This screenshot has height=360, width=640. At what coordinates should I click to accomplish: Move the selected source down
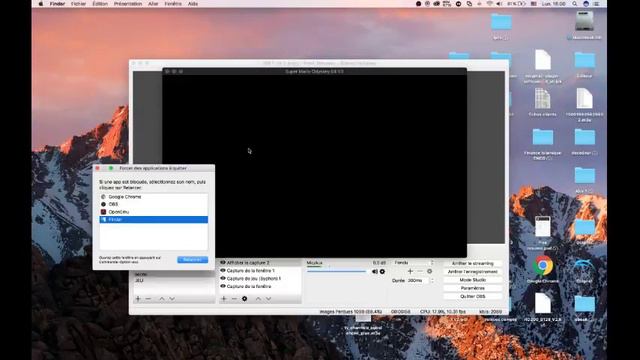pyautogui.click(x=269, y=299)
